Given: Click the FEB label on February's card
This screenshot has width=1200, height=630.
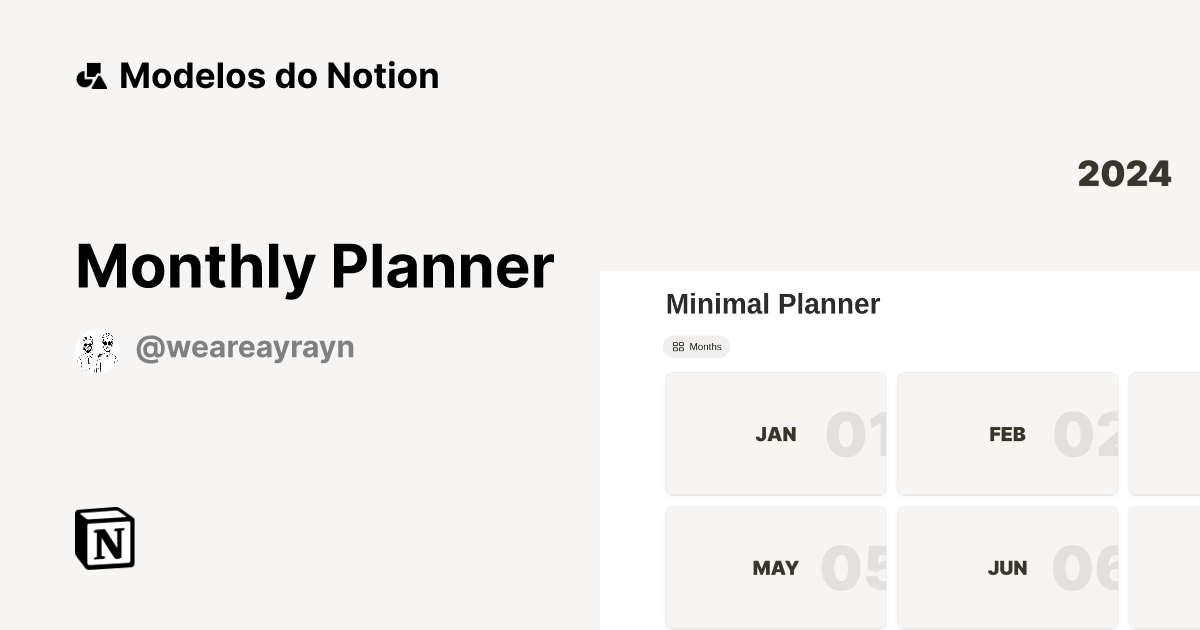Looking at the screenshot, I should click(1007, 434).
